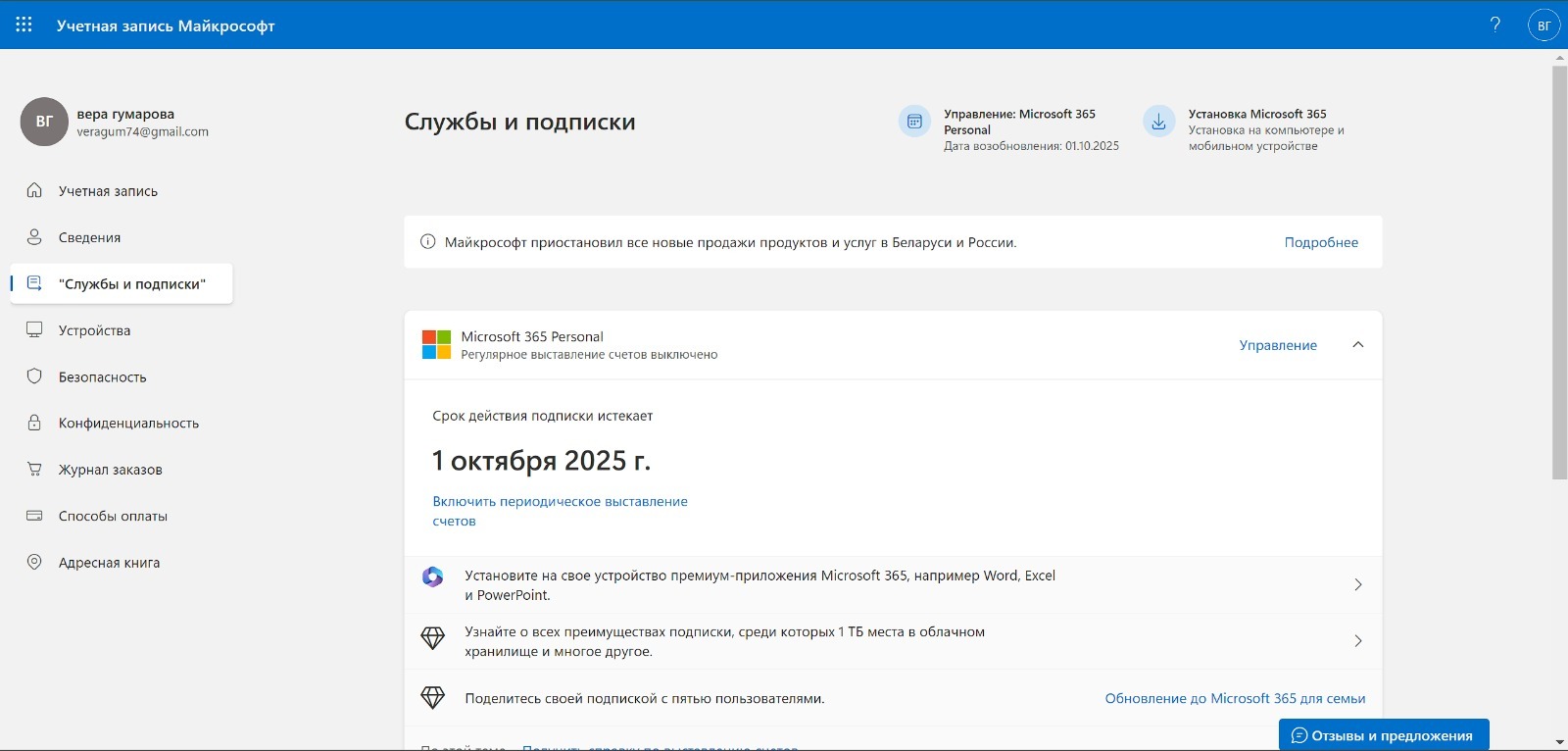Click the card icon next to Способы оплаты

pos(34,516)
